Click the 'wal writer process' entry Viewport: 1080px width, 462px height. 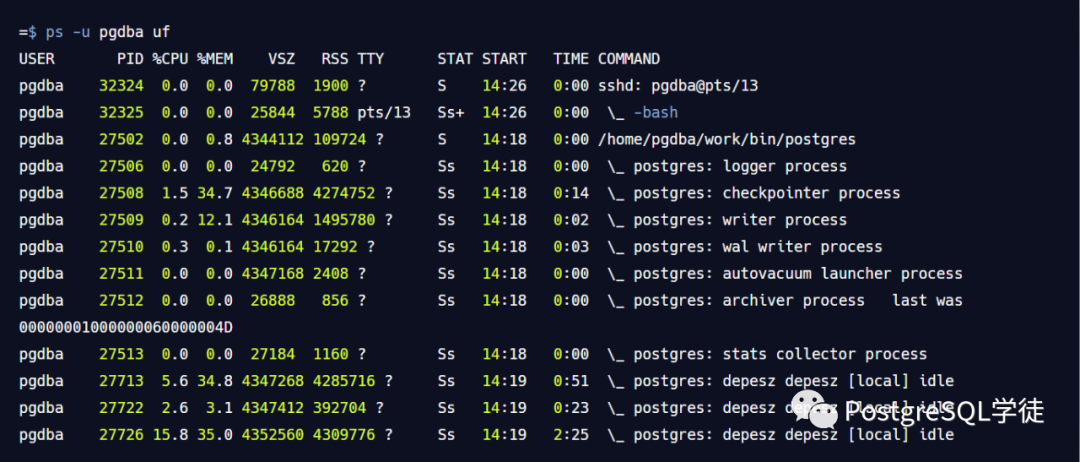click(x=802, y=246)
